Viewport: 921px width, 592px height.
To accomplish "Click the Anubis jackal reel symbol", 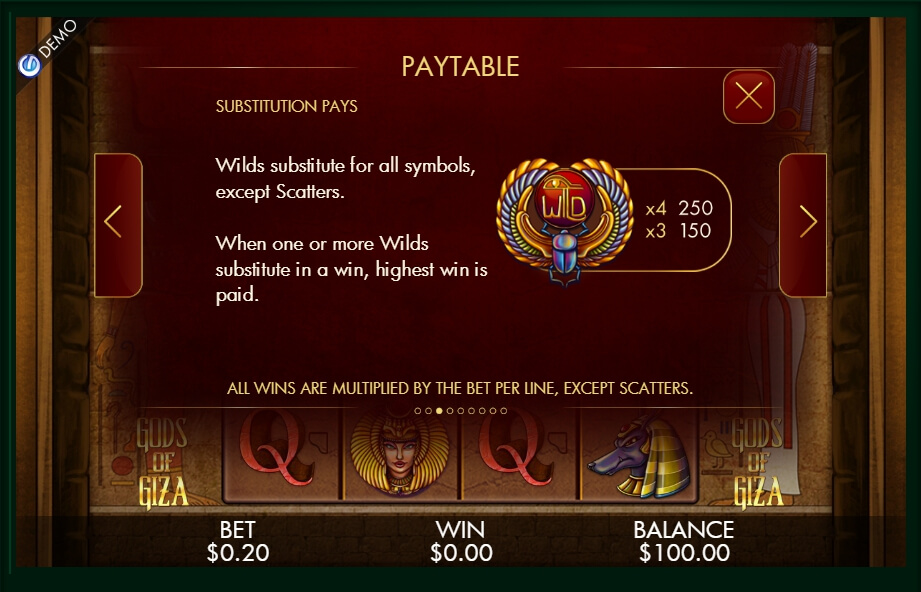I will [x=639, y=456].
